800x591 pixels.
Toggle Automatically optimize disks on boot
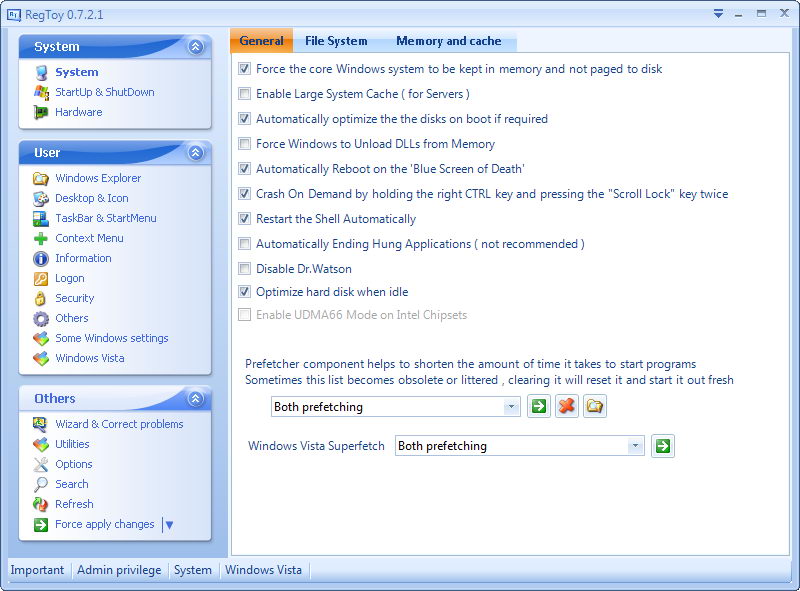[x=245, y=118]
